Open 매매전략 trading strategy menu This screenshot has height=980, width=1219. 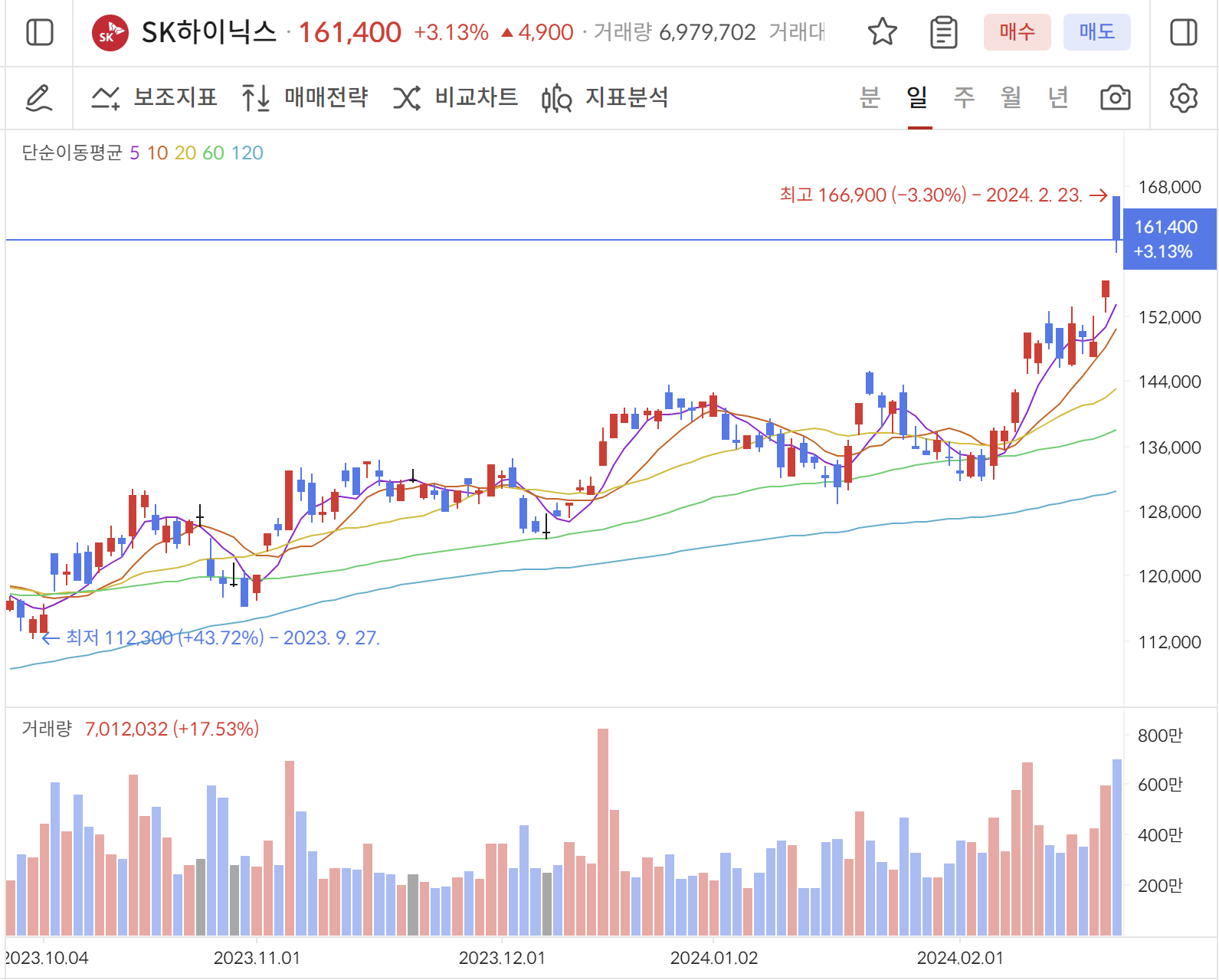tap(304, 97)
